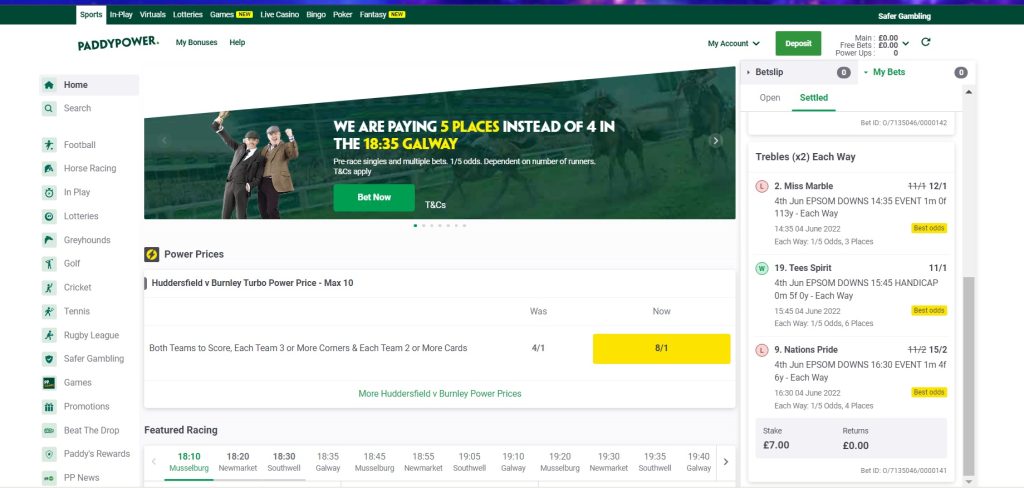
Task: Click the Lotteries icon in sidebar
Action: 49,216
